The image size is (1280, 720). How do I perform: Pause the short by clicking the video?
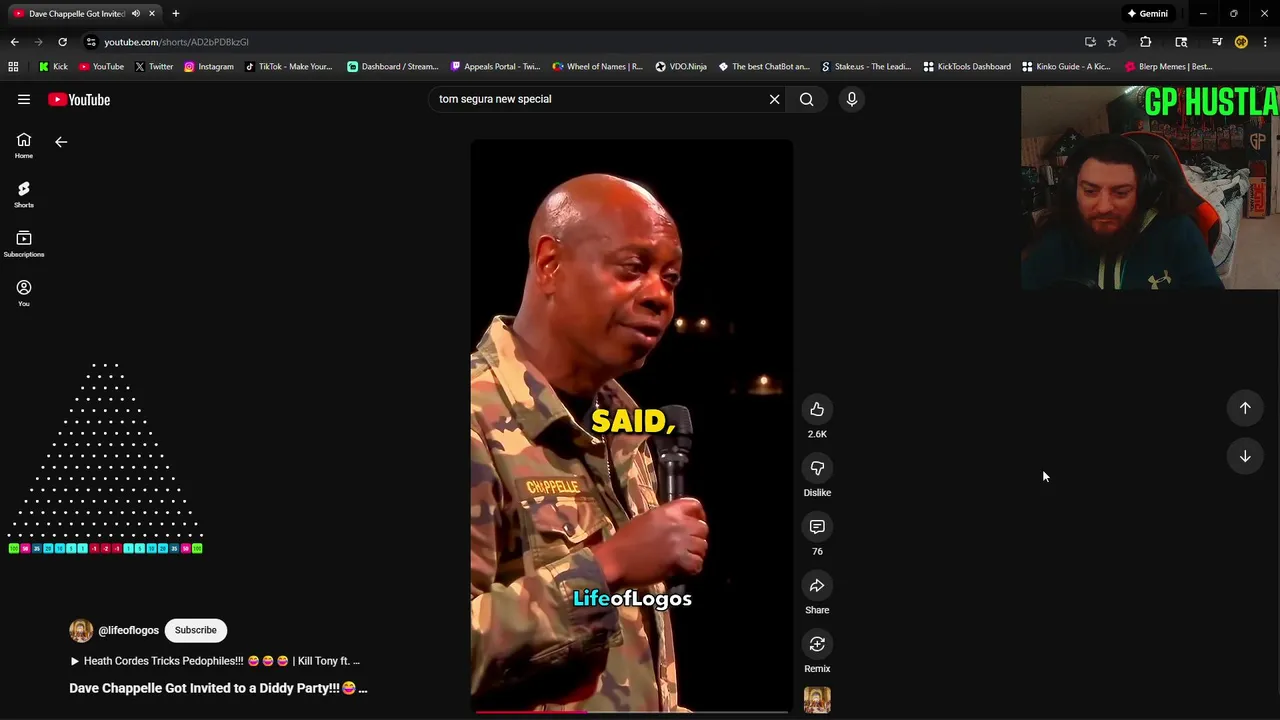632,425
